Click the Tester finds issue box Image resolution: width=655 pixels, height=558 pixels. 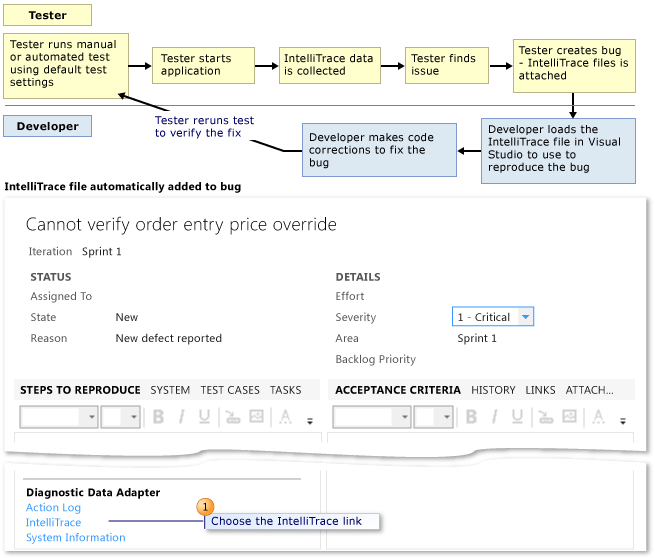pyautogui.click(x=447, y=66)
